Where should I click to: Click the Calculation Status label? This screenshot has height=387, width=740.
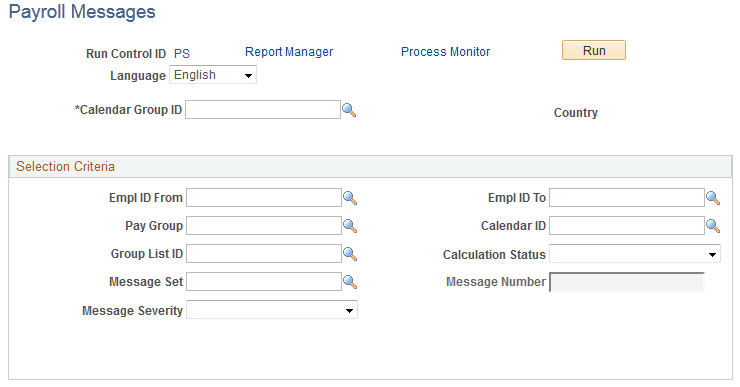pos(494,254)
